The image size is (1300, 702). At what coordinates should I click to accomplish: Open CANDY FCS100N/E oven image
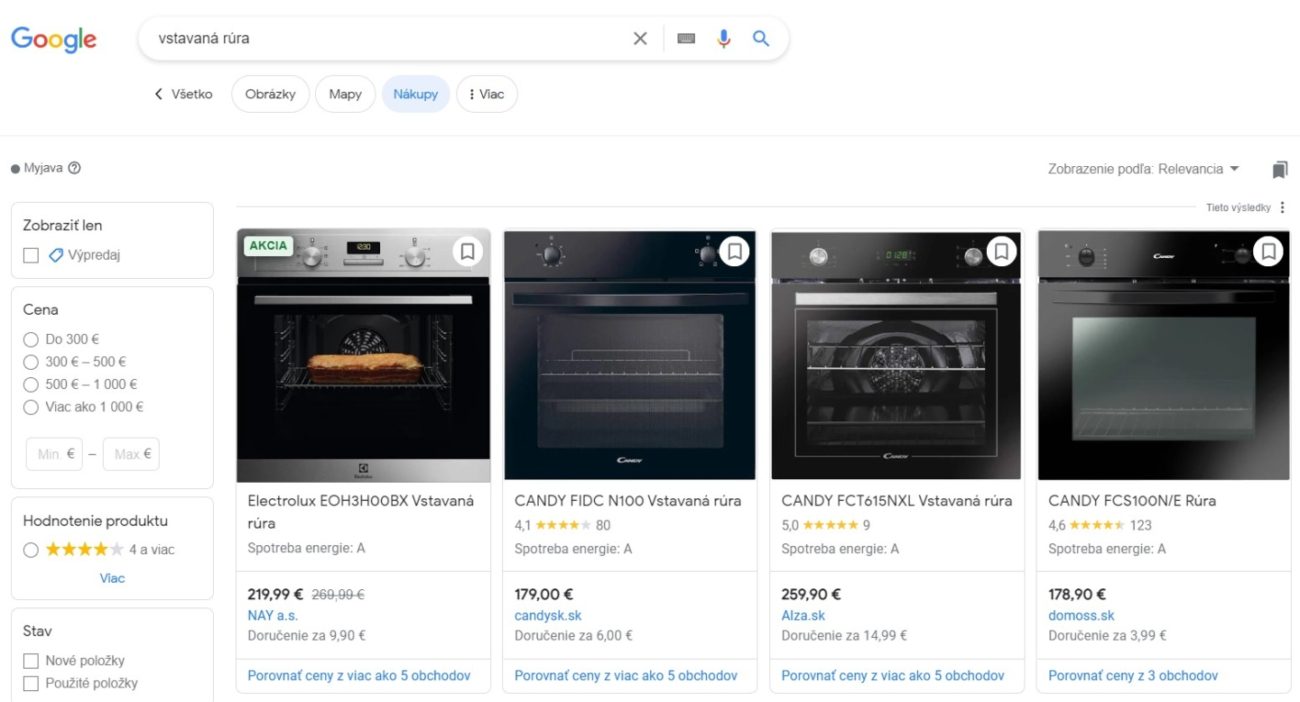[x=1164, y=356]
